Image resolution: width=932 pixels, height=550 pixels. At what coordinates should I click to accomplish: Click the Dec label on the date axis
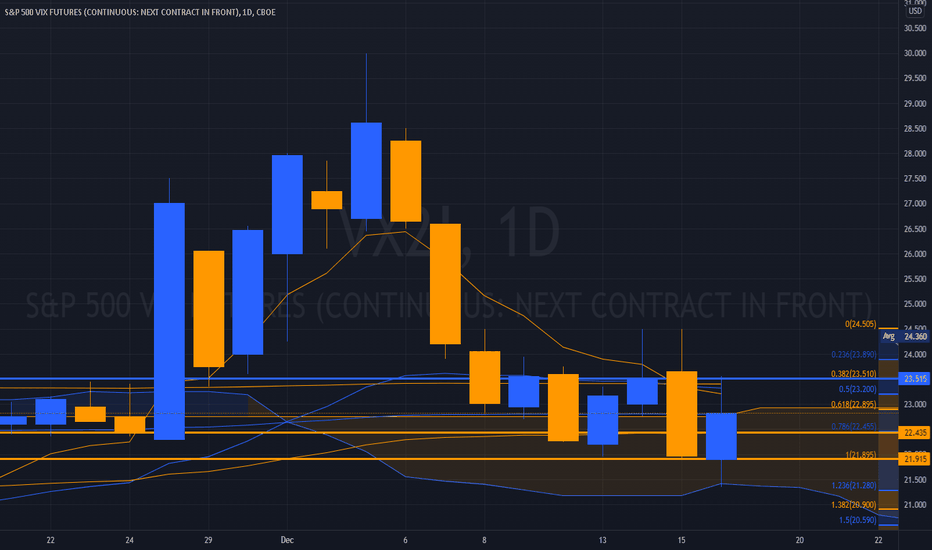(287, 540)
